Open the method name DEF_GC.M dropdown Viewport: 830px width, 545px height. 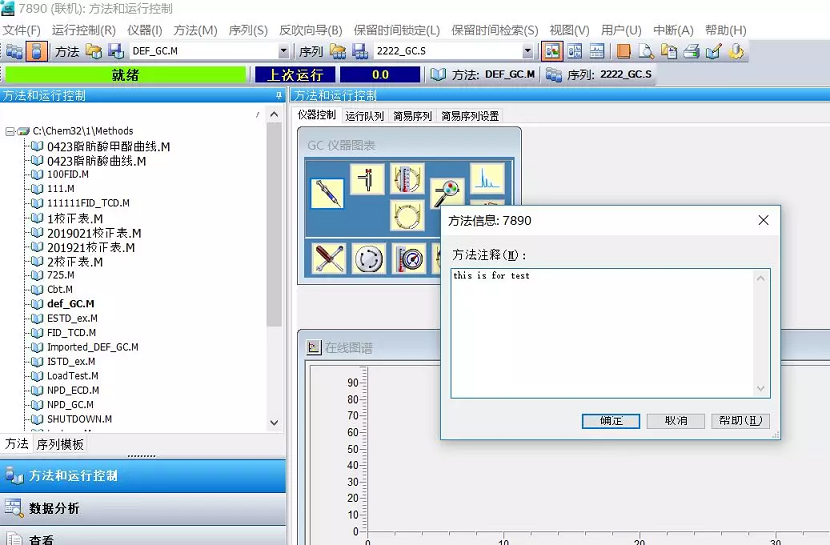(283, 51)
